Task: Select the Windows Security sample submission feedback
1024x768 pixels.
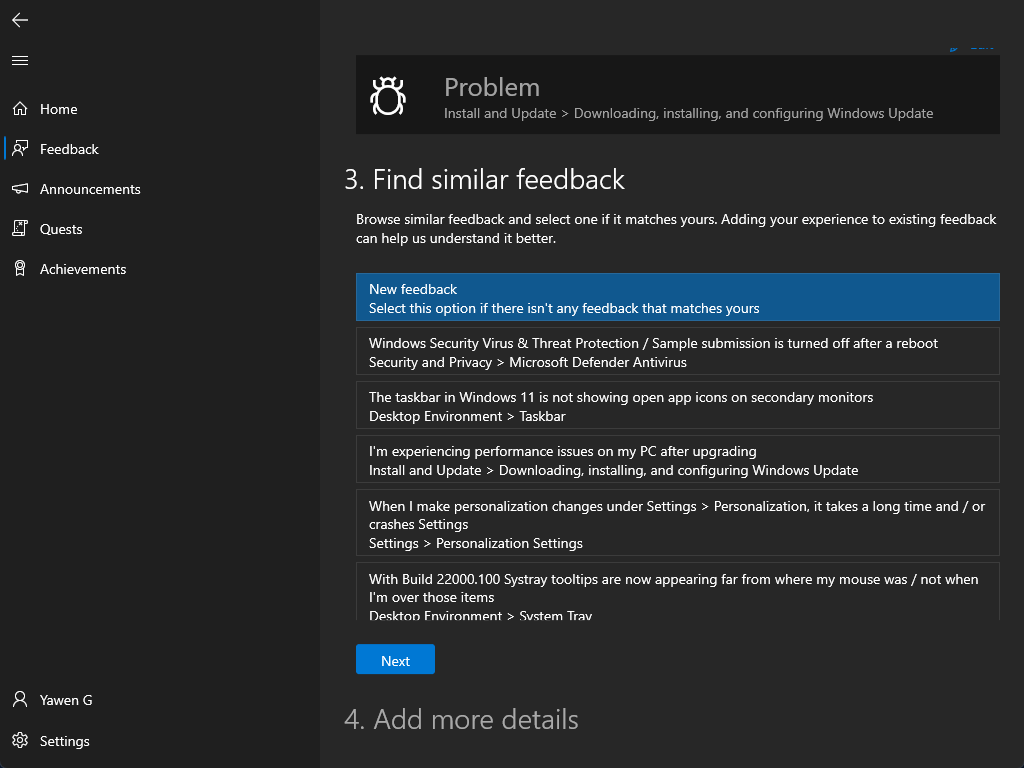Action: pos(677,352)
